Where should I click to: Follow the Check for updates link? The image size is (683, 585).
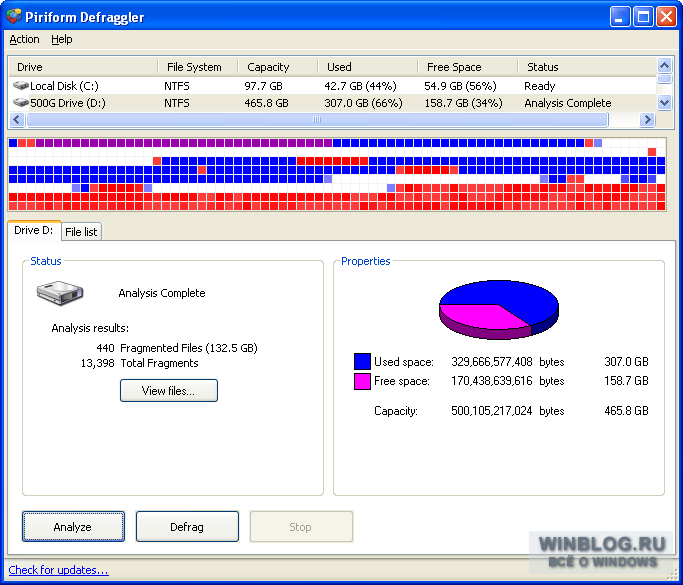[x=58, y=570]
